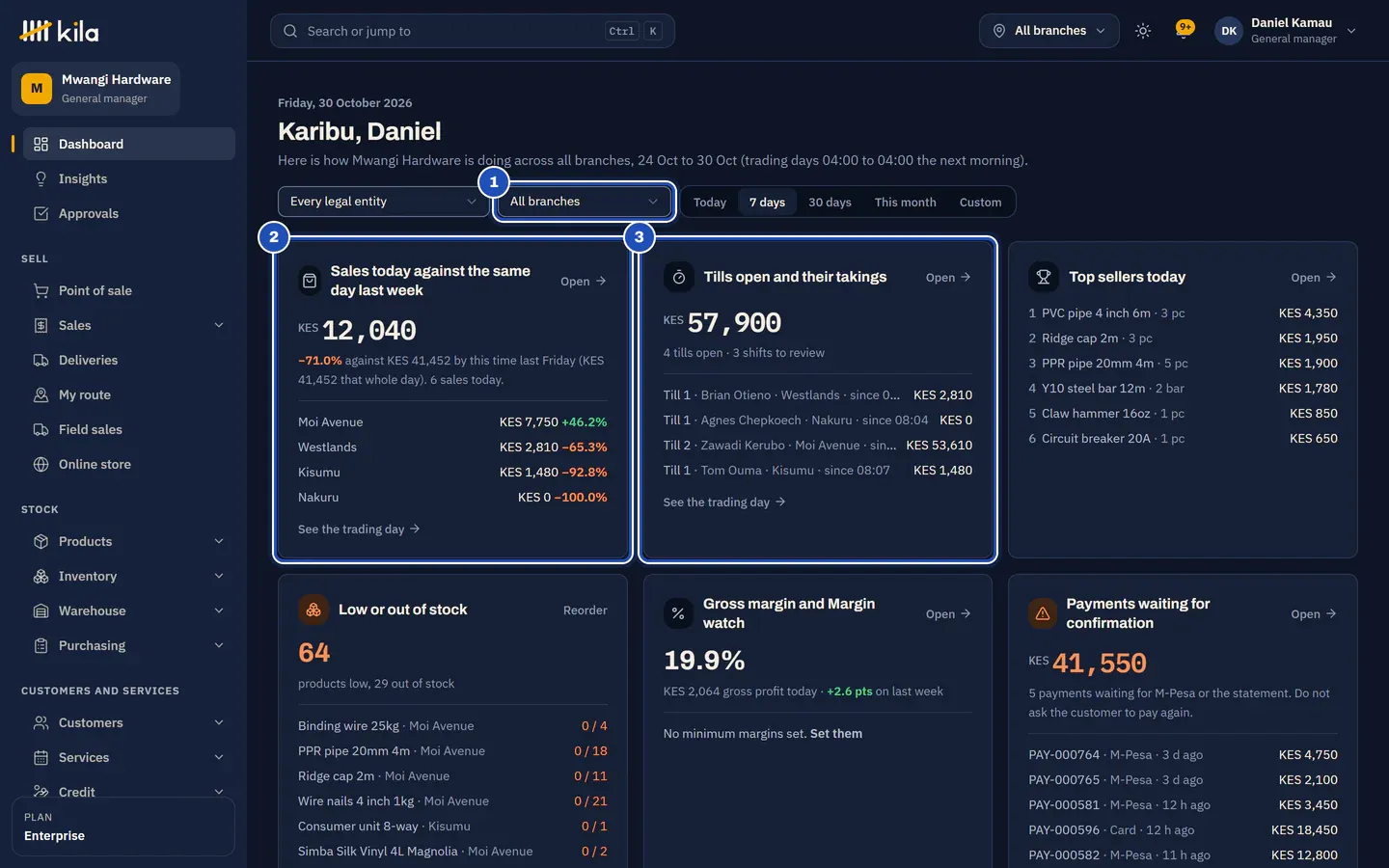The height and width of the screenshot is (868, 1389).
Task: Click Reorder on Low or out of stock
Action: 586,610
